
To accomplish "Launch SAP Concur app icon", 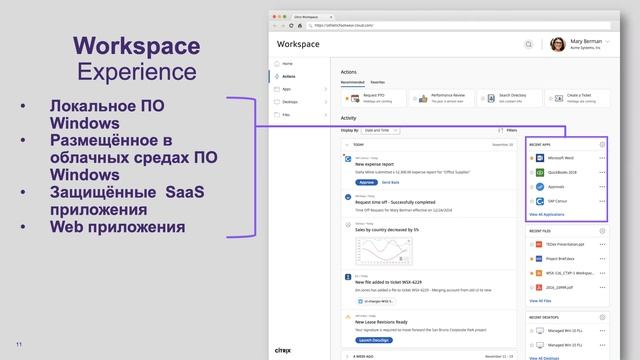I will (540, 201).
